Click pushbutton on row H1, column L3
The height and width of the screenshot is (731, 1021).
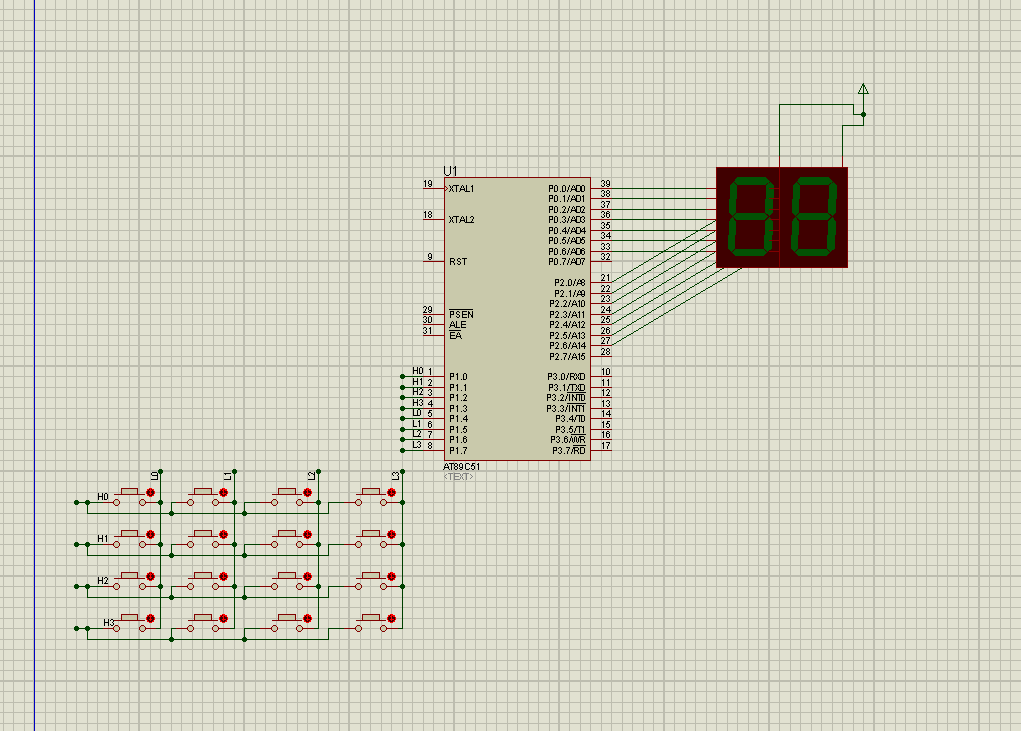point(371,538)
